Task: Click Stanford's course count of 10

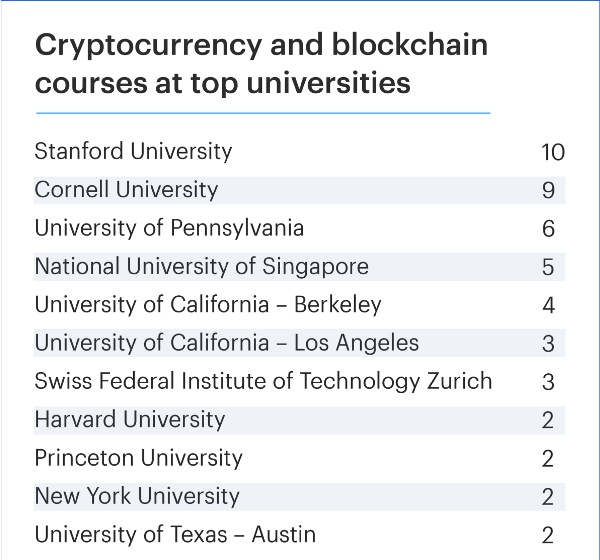Action: click(553, 153)
